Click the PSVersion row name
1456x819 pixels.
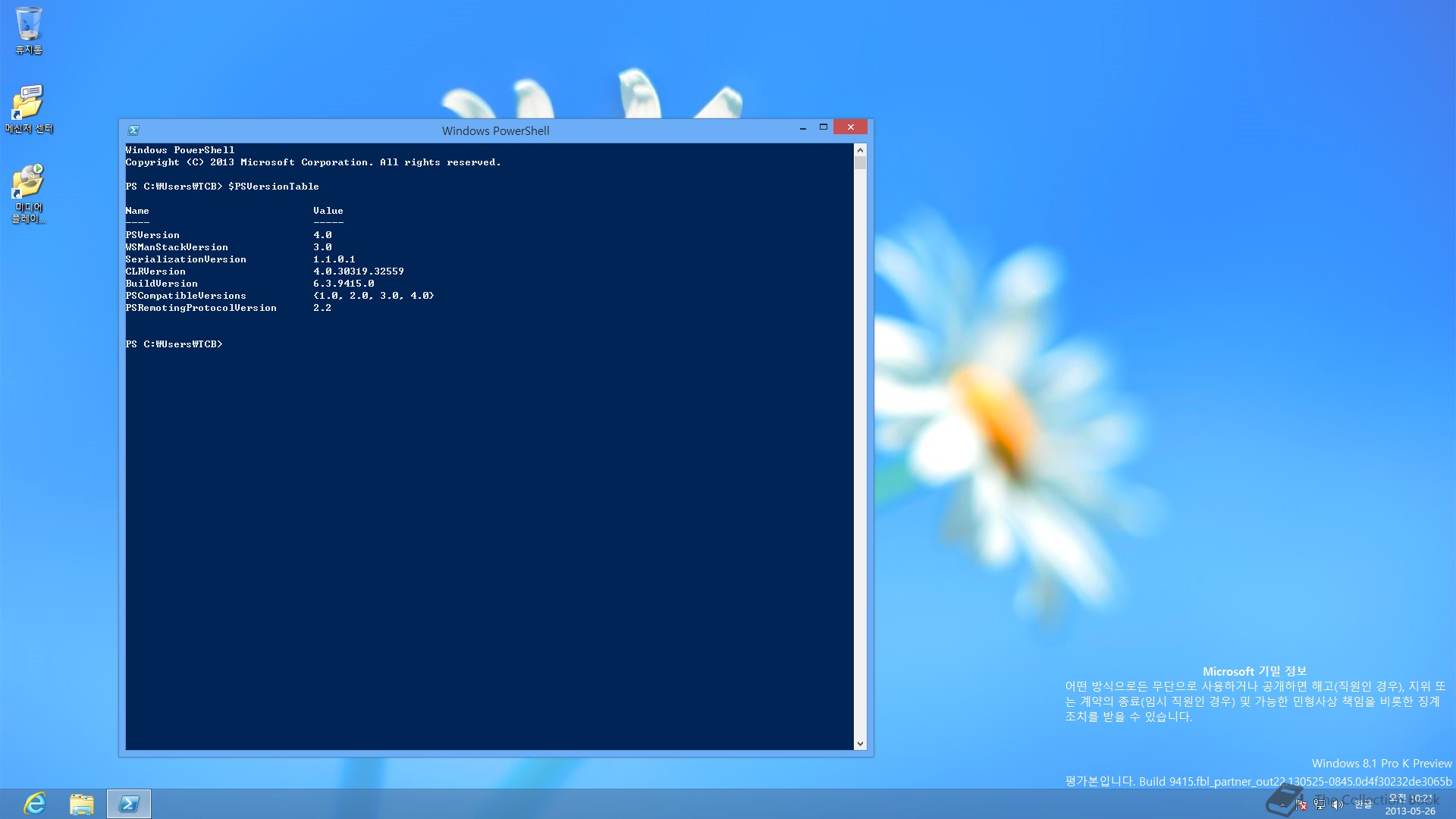[152, 235]
